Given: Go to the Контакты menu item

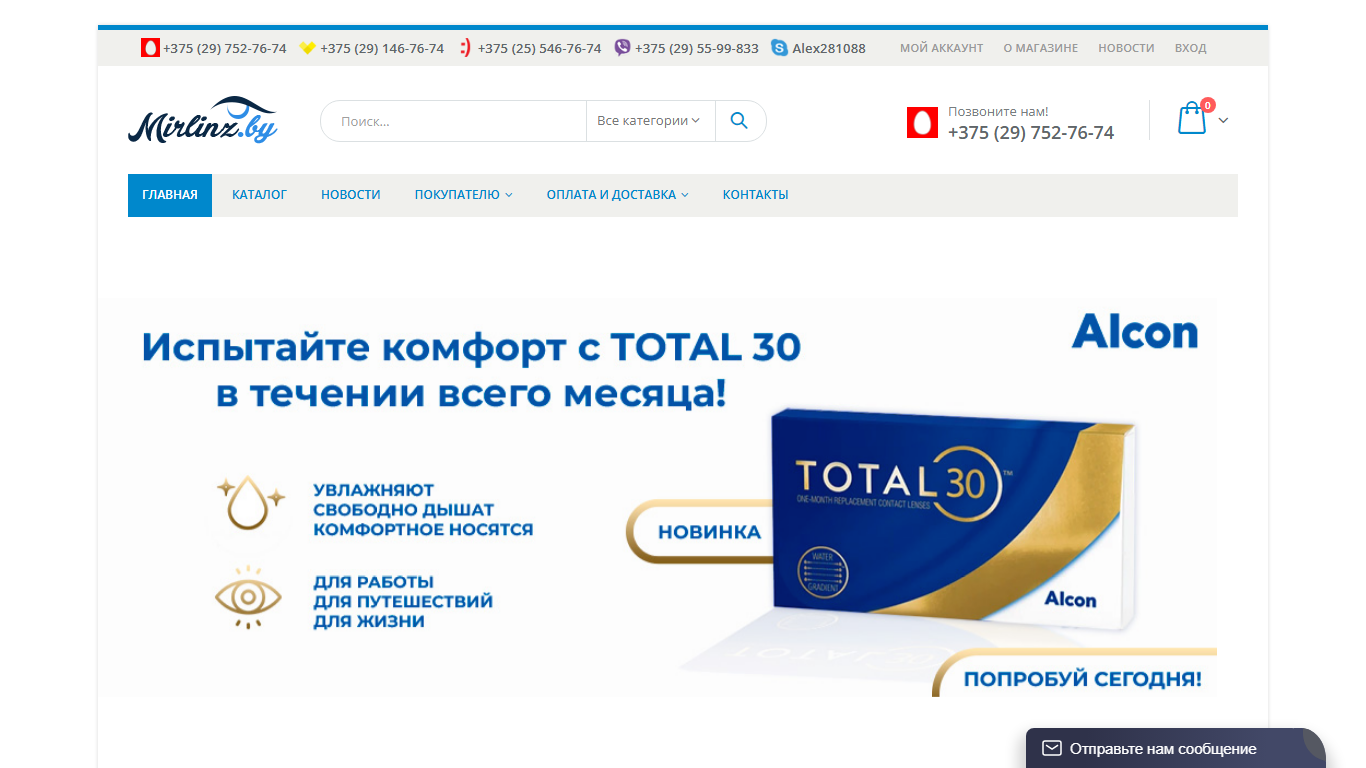Looking at the screenshot, I should 755,195.
